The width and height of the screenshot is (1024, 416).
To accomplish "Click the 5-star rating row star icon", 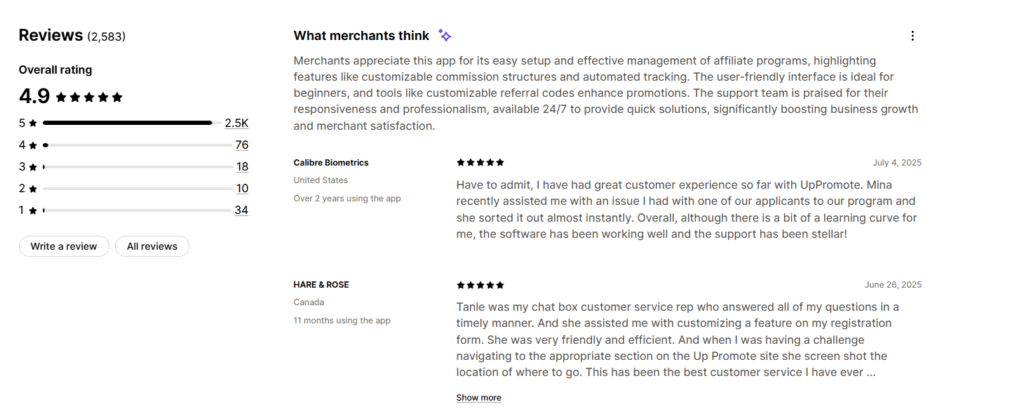I will click(x=33, y=123).
